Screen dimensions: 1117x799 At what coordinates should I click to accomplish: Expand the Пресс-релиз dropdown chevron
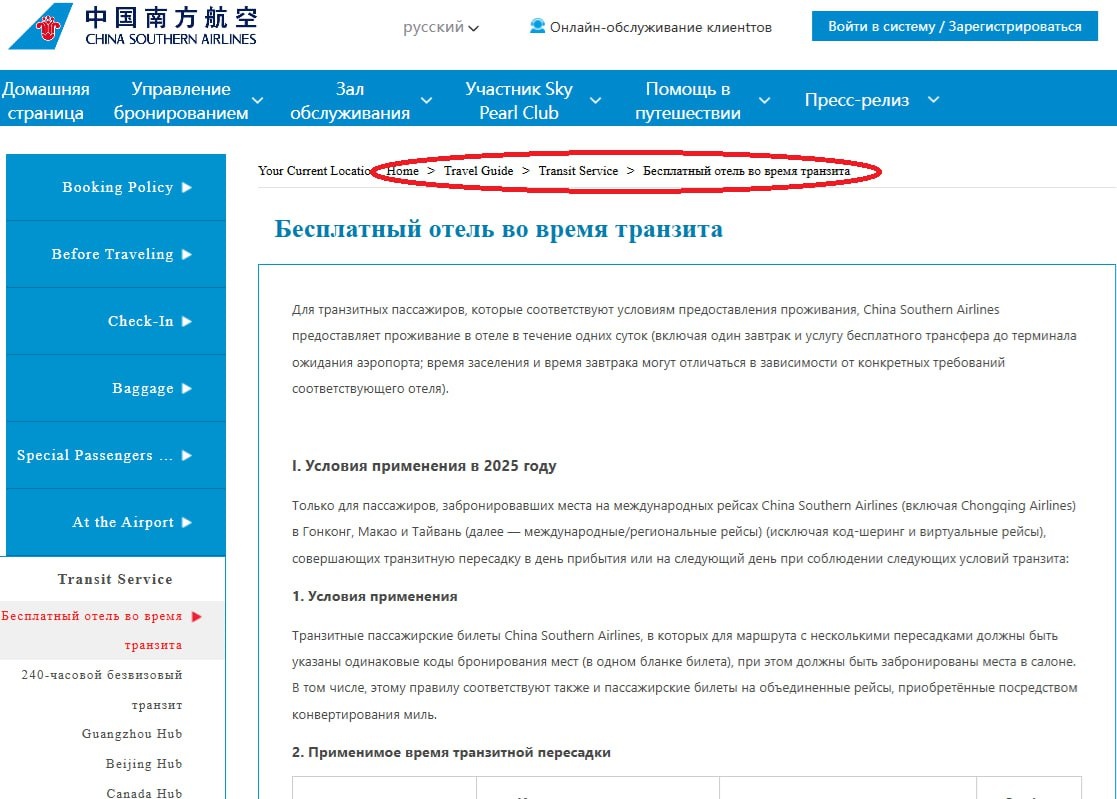click(932, 99)
